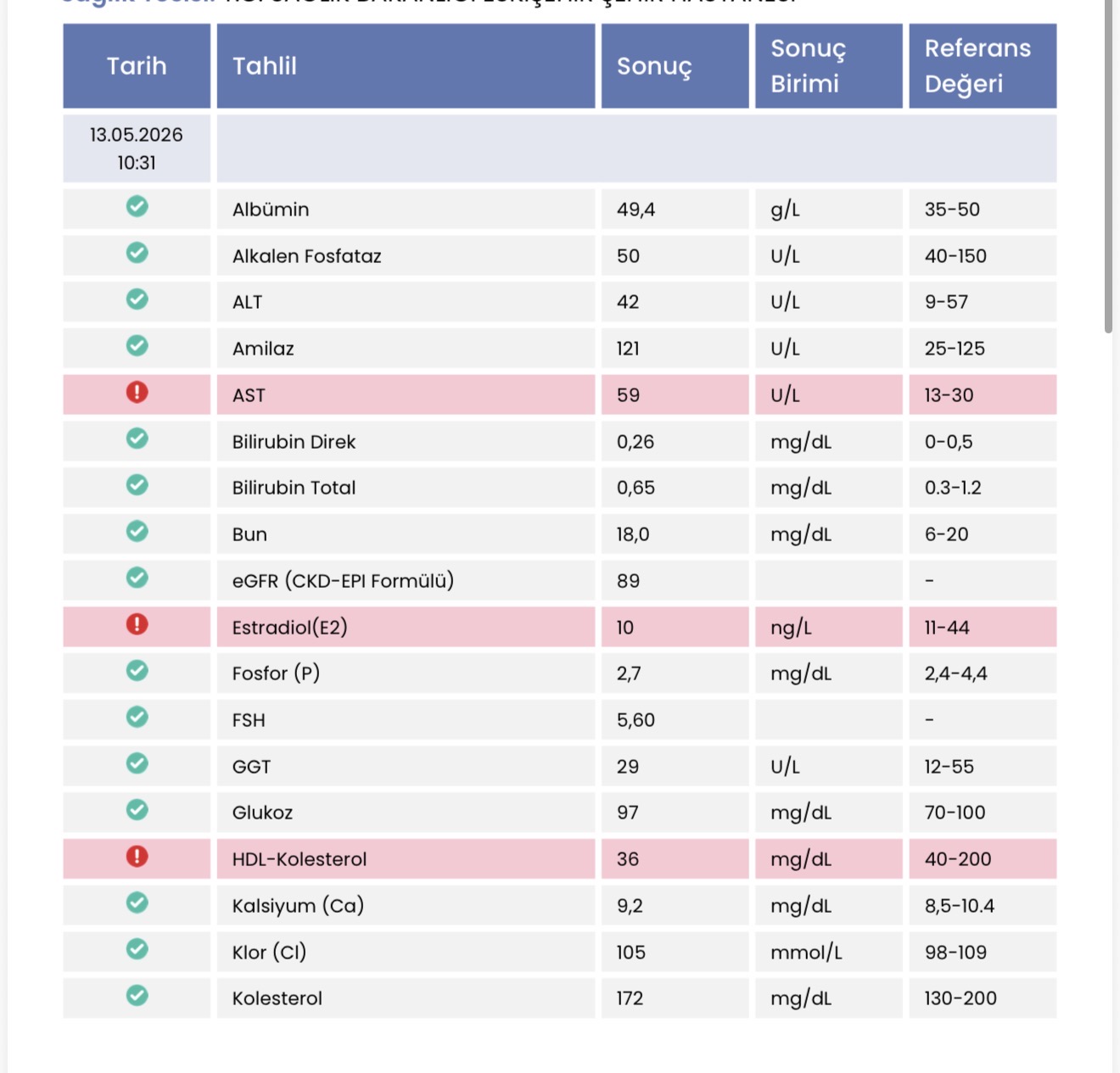Click the eGFR (CKD-EPI Formülü) test name

pyautogui.click(x=343, y=581)
